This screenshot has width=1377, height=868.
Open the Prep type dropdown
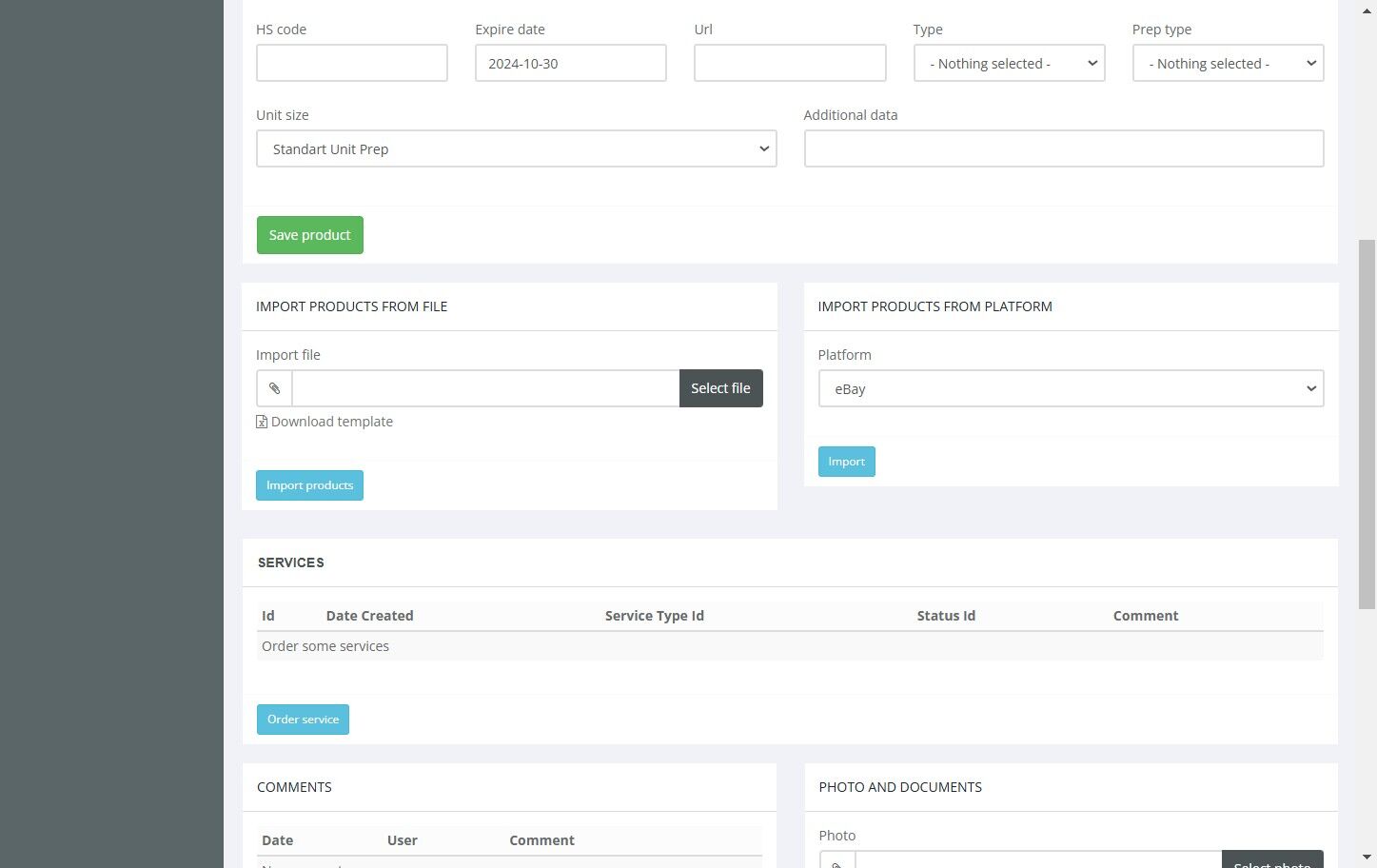tap(1228, 63)
